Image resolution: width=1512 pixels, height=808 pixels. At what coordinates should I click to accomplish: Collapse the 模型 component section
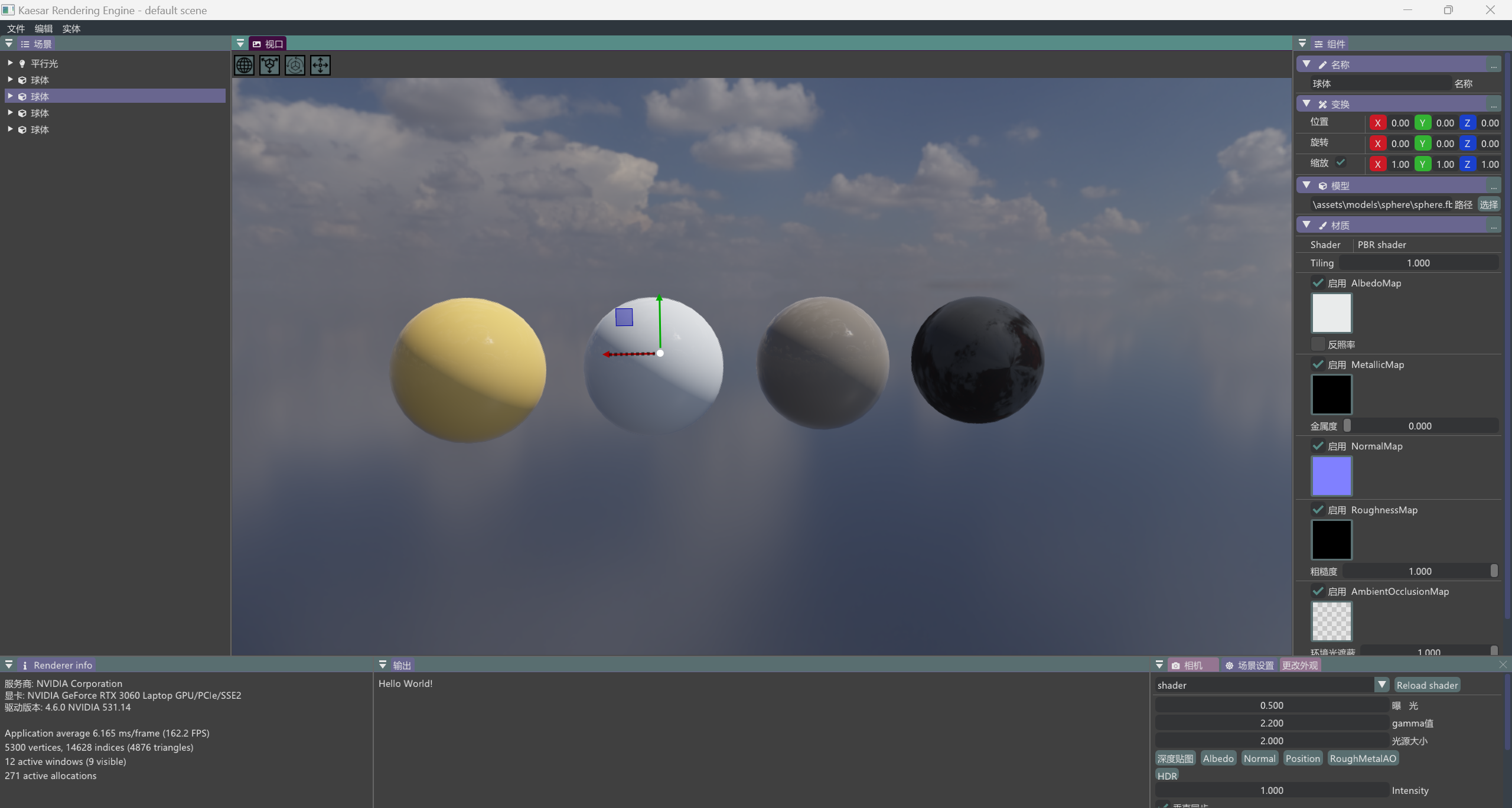tap(1306, 185)
